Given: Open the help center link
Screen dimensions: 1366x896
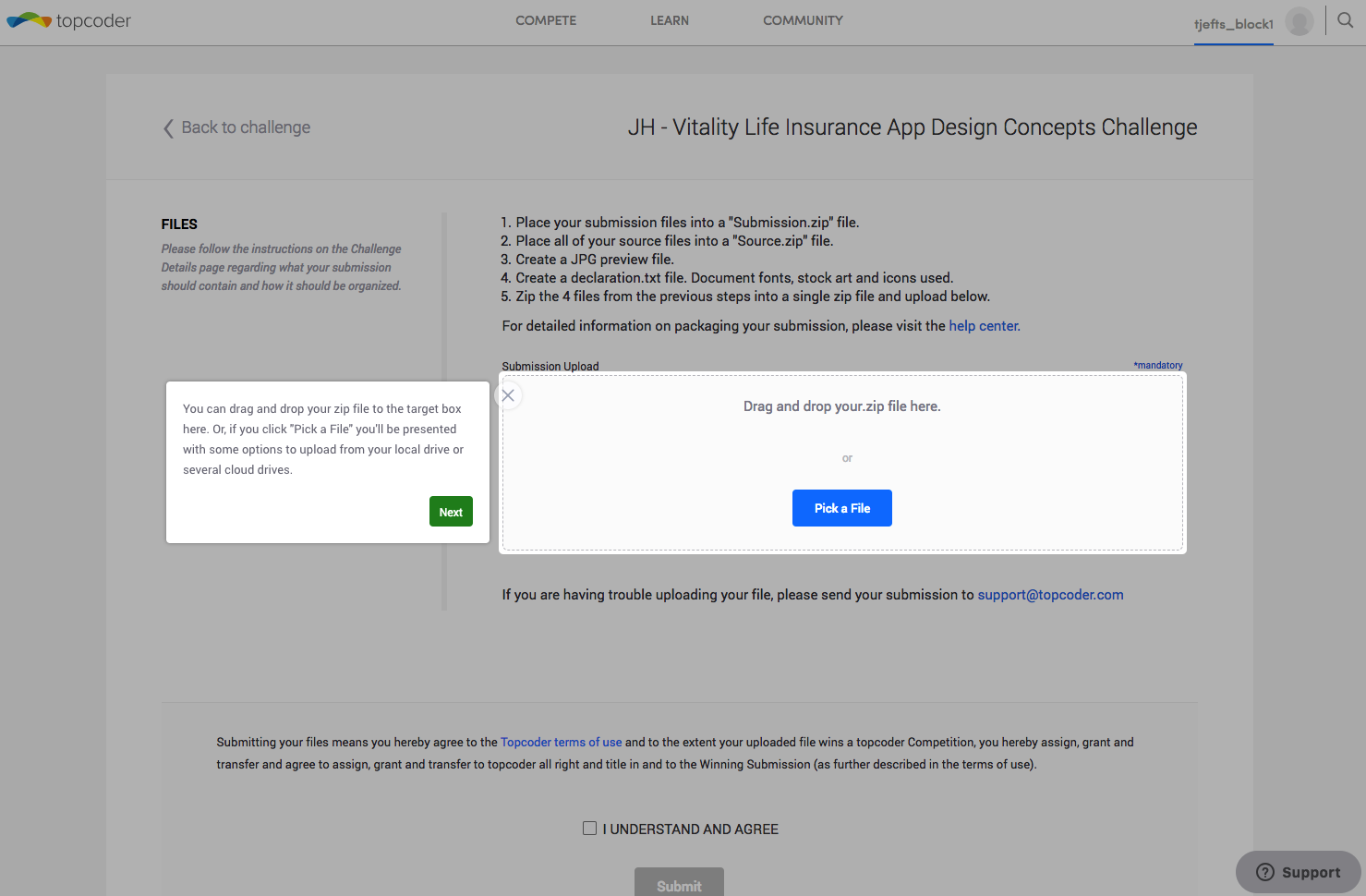Looking at the screenshot, I should tap(983, 326).
